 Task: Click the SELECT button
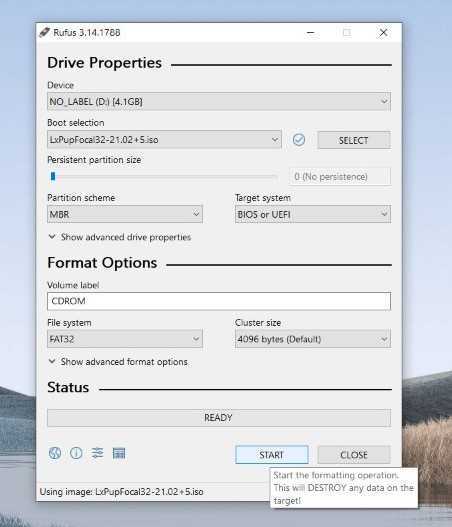pos(354,140)
